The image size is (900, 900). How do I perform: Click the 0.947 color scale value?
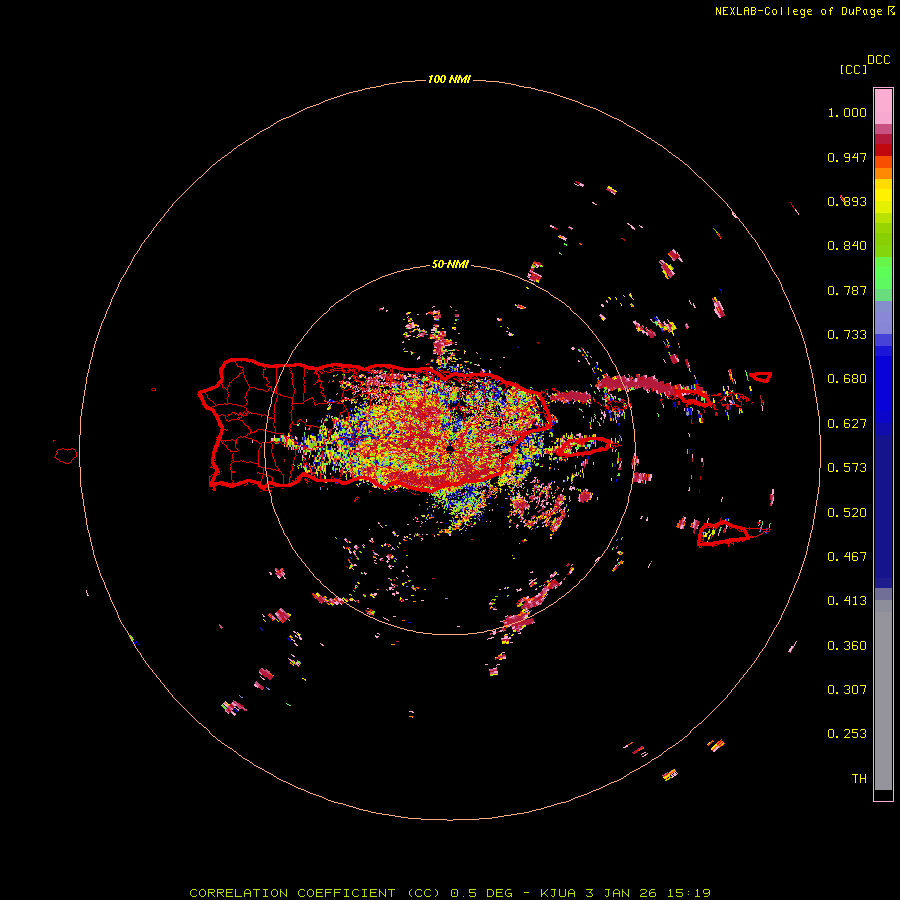pyautogui.click(x=847, y=157)
